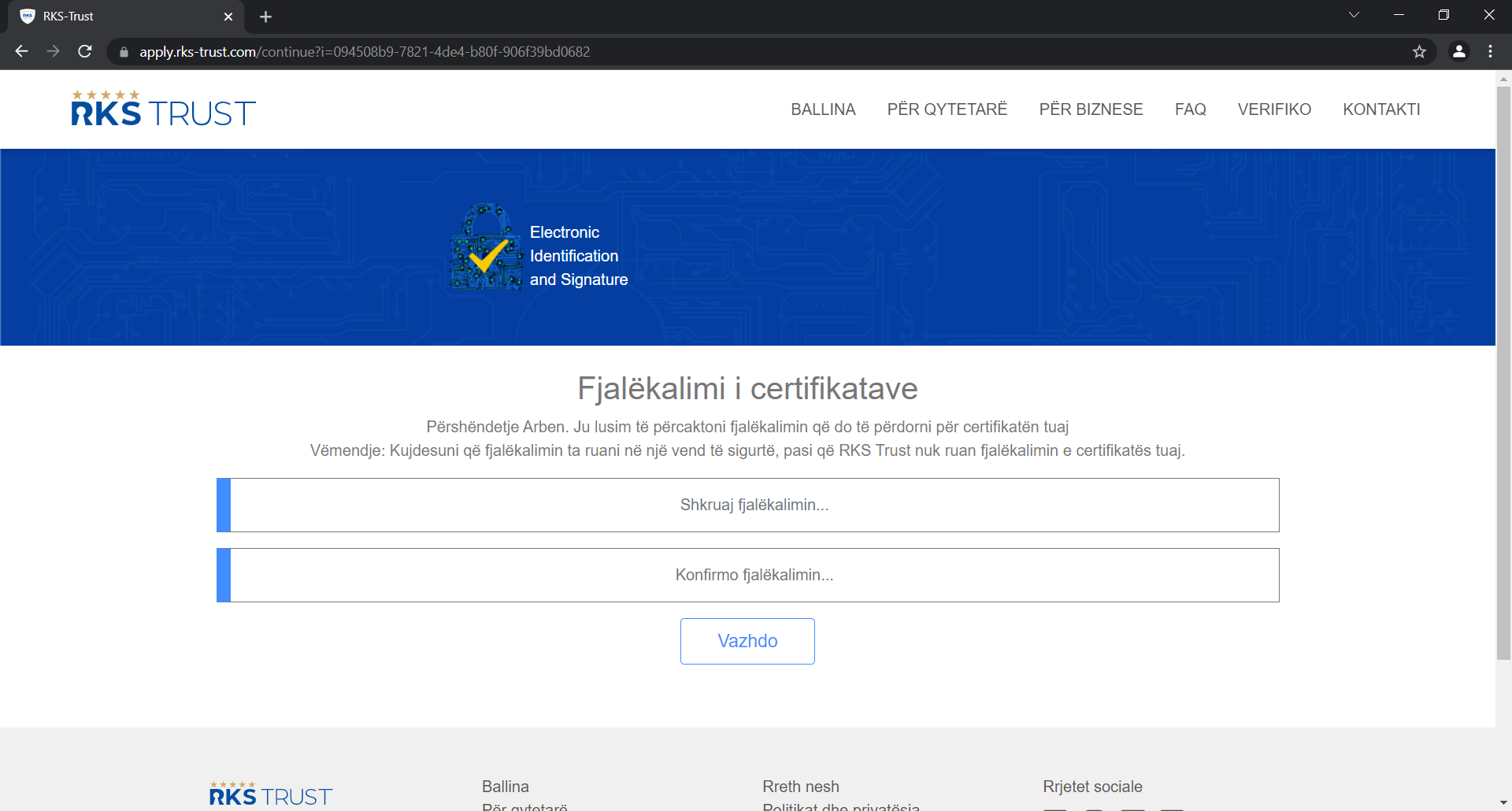Image resolution: width=1512 pixels, height=811 pixels.
Task: Click the RKS Trust header logo
Action: [x=163, y=109]
